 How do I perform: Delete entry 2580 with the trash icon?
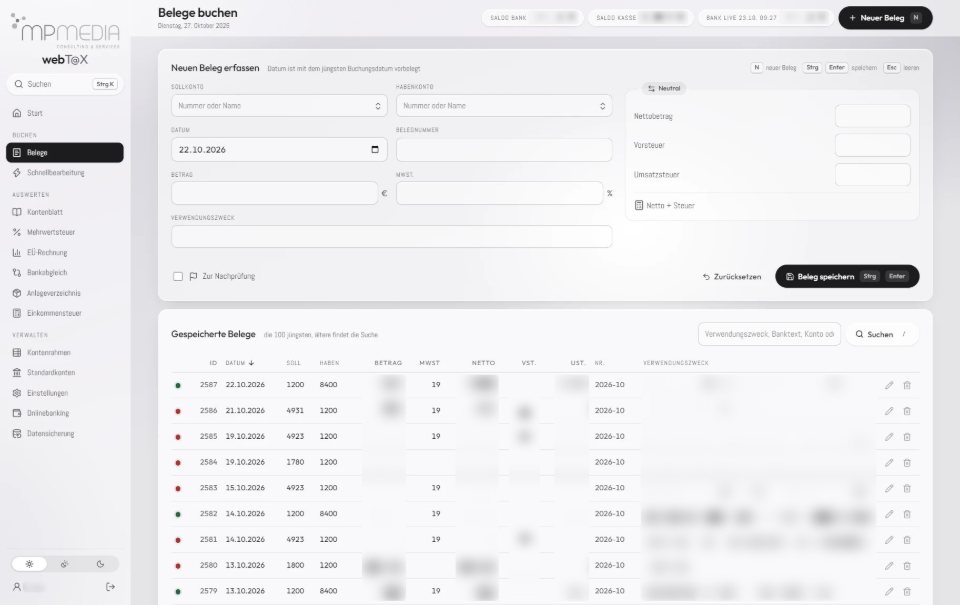pos(907,565)
